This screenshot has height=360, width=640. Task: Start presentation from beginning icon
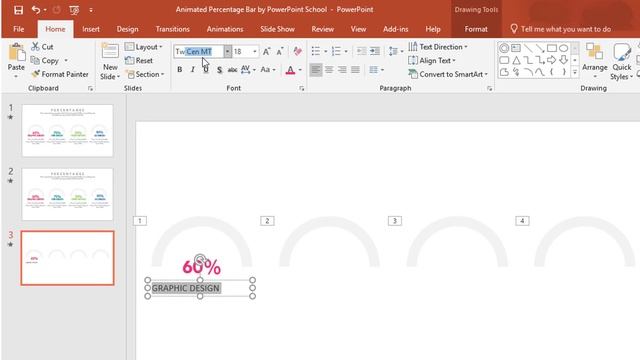(74, 10)
